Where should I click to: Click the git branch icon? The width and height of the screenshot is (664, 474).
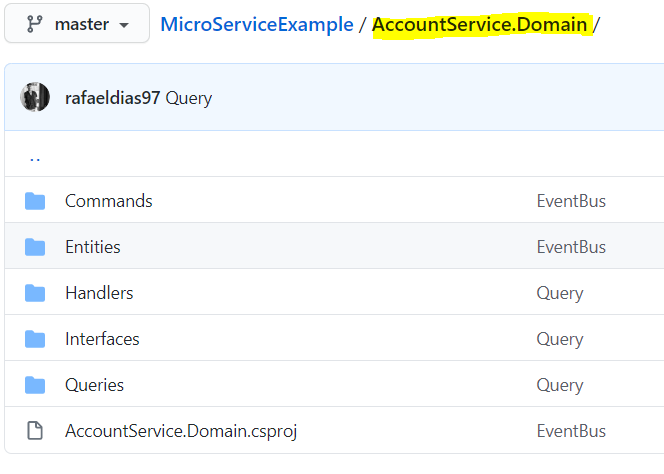pos(34,24)
